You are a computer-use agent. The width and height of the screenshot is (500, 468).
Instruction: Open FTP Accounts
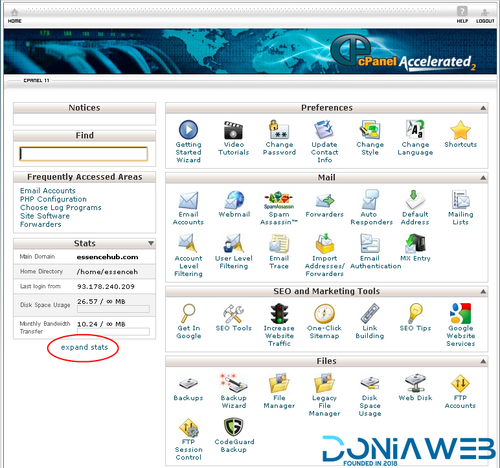coord(460,391)
